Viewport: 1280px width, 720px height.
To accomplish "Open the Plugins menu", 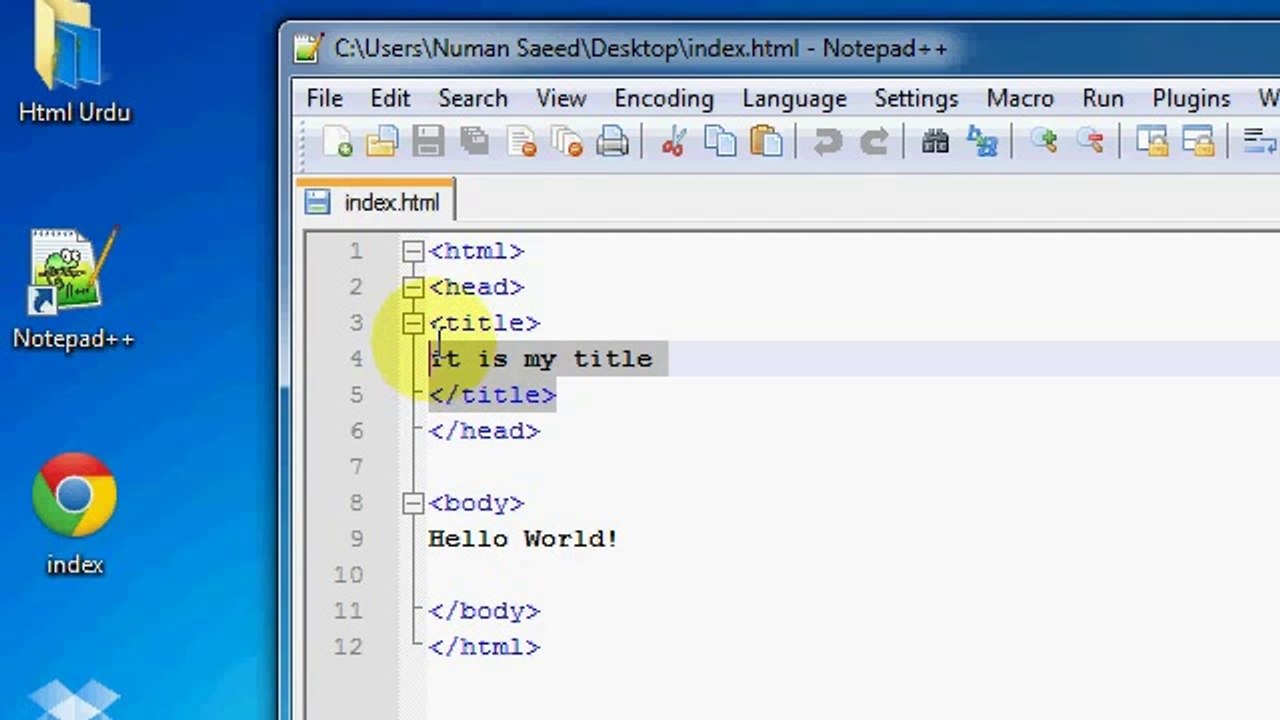I will pyautogui.click(x=1191, y=98).
